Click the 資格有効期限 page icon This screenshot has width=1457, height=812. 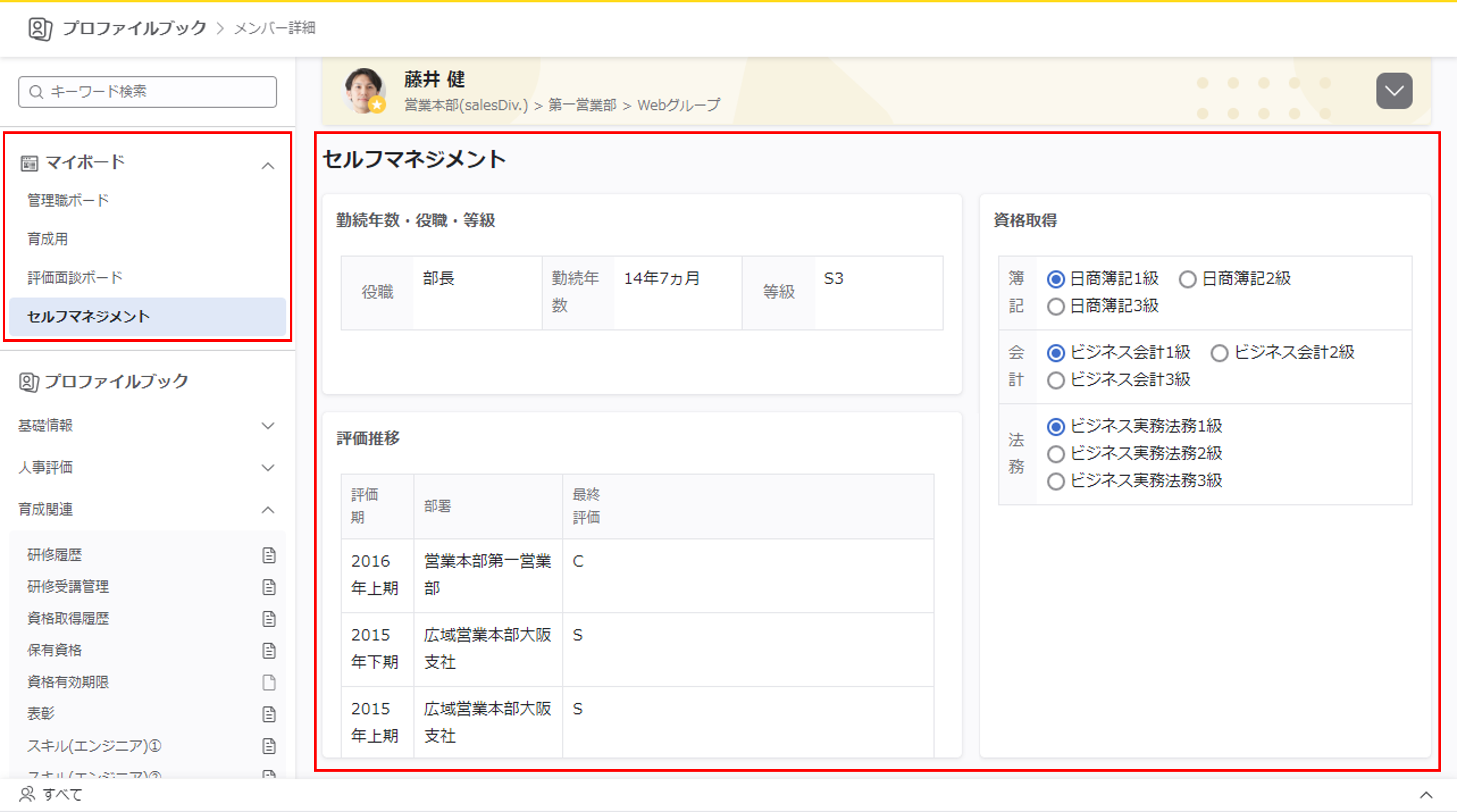(270, 682)
